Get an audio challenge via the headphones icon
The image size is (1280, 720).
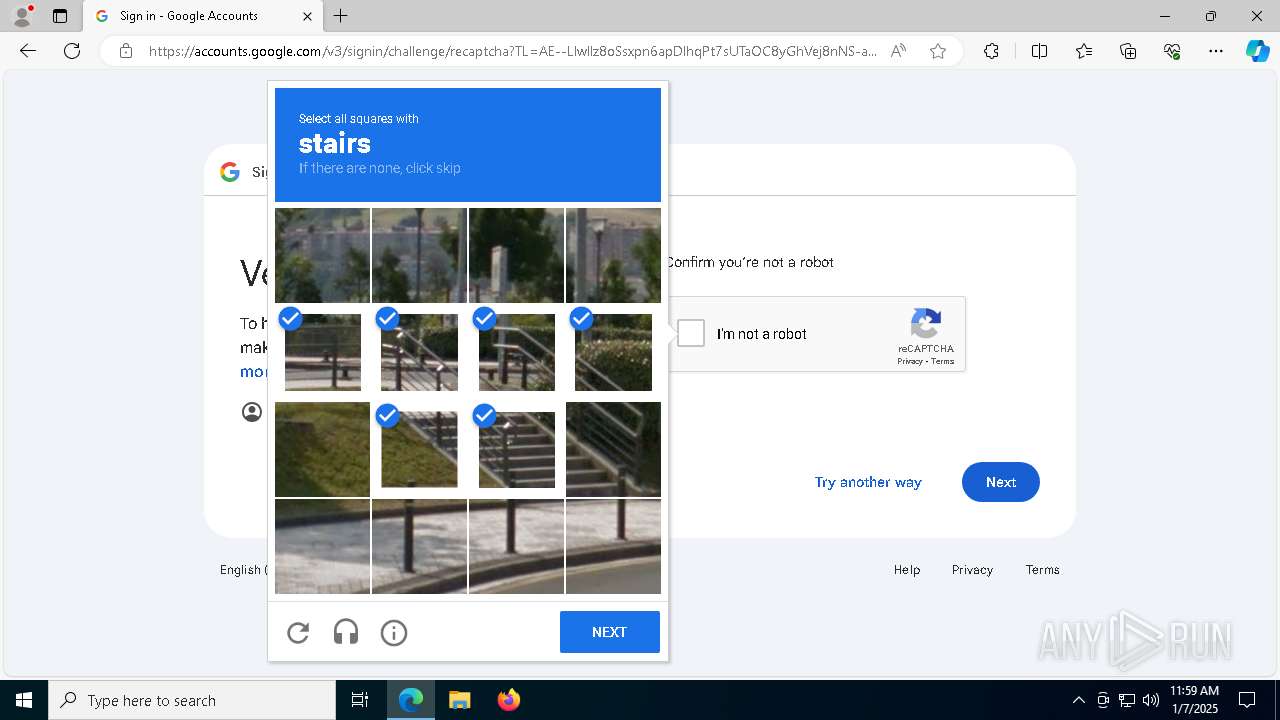[x=346, y=632]
